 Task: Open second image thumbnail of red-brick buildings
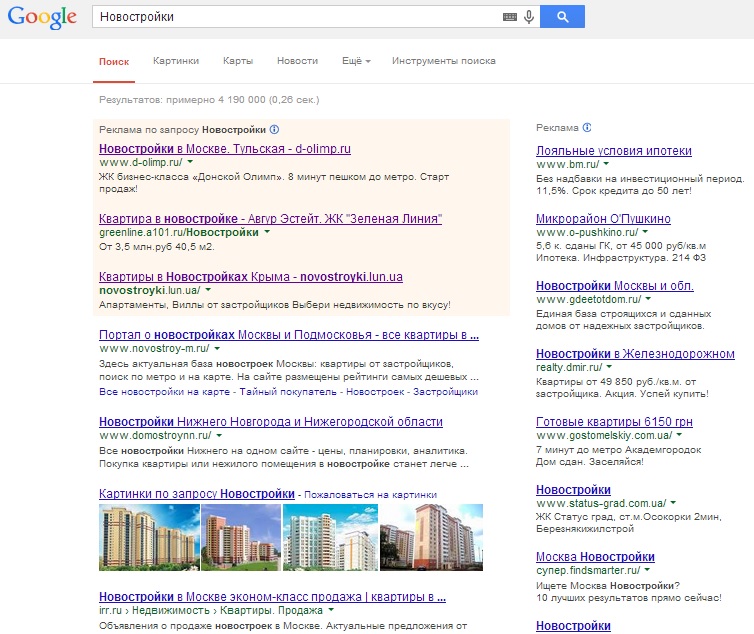pyautogui.click(x=241, y=537)
